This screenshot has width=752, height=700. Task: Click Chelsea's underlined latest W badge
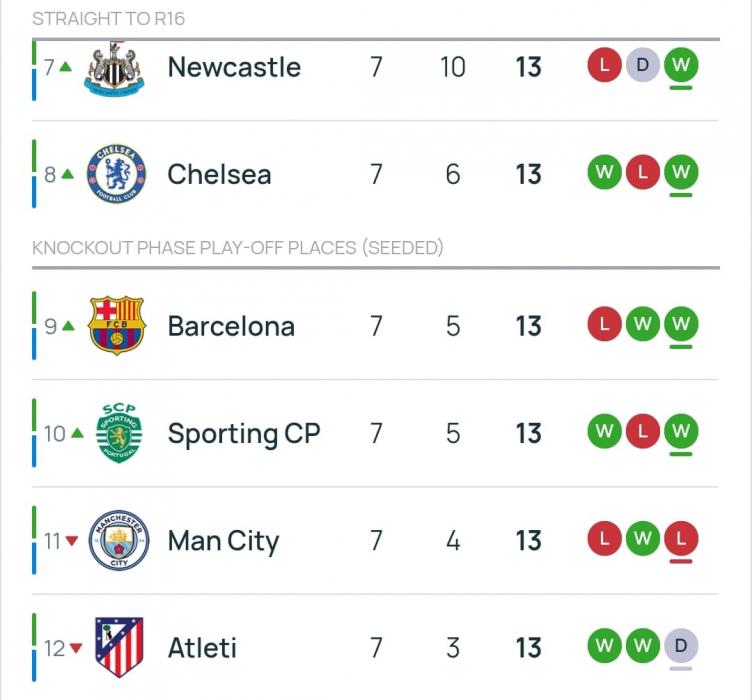point(681,173)
